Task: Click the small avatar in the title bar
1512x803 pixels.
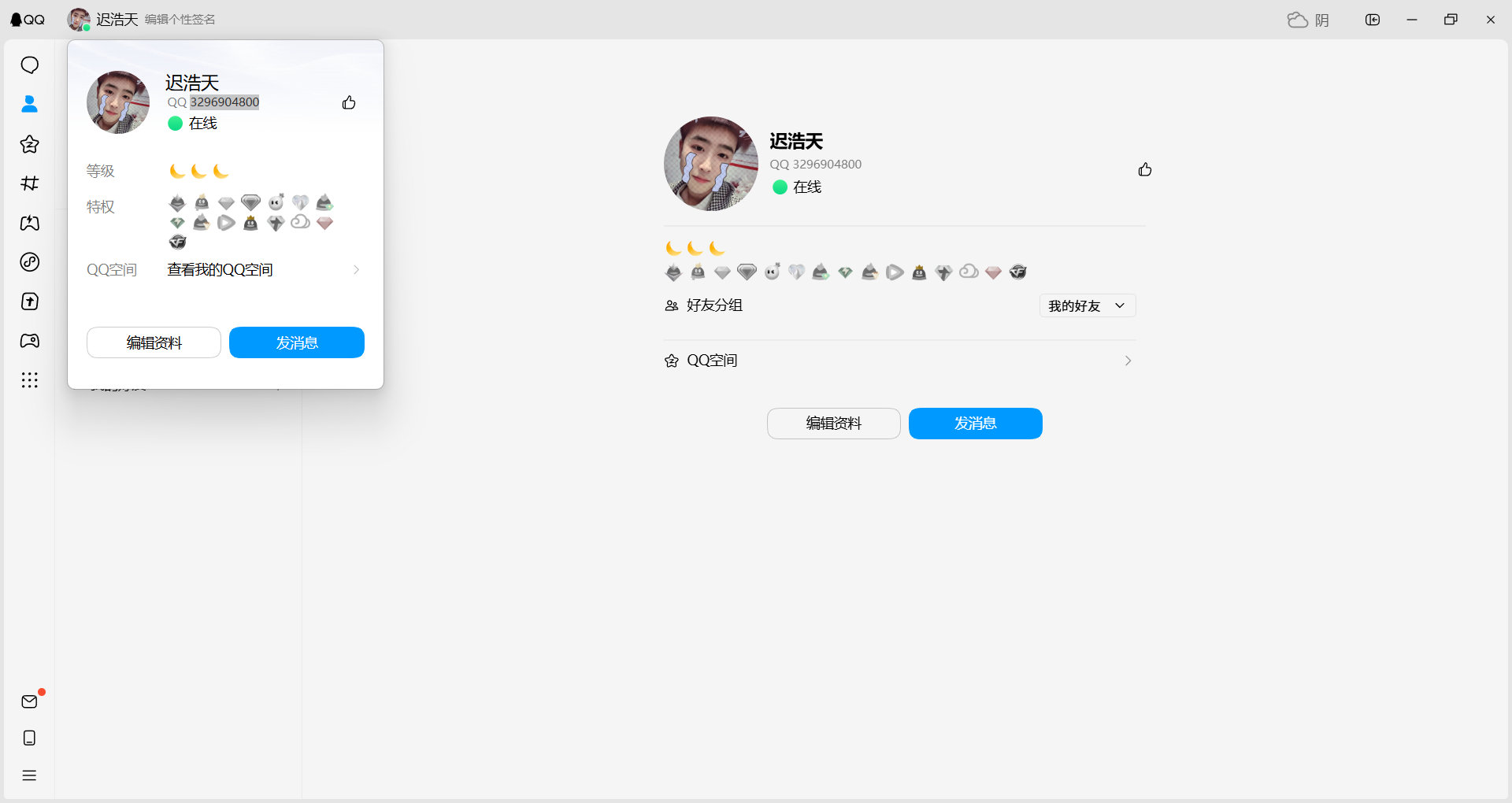Action: click(79, 20)
